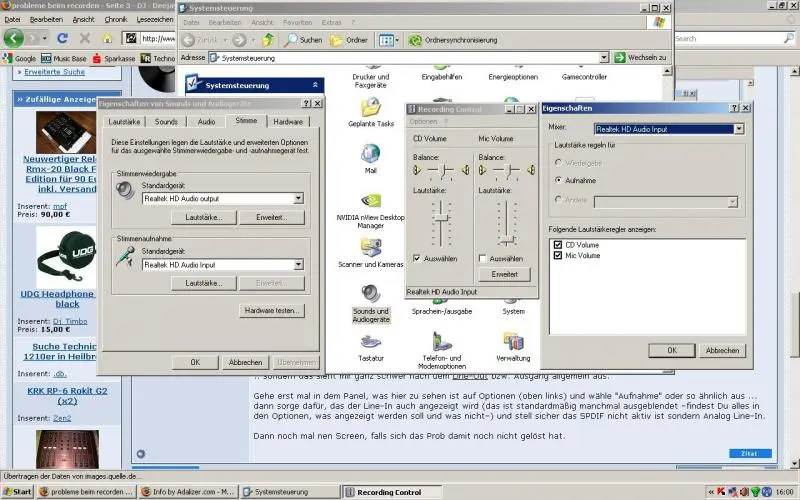Check Auswählen under Mic Volume
The image size is (800, 500).
coord(483,258)
